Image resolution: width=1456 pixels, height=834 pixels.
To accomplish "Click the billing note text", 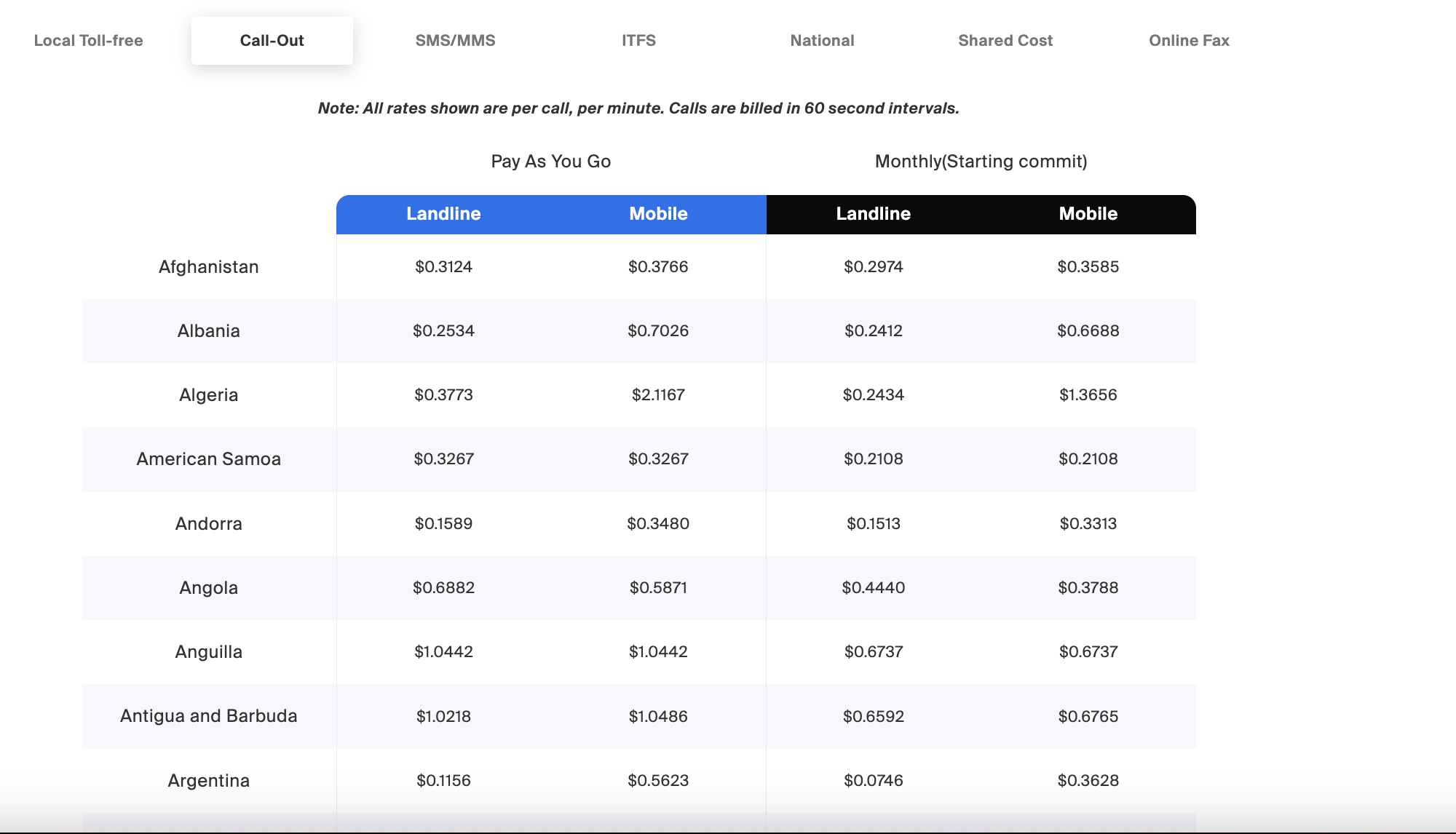I will click(638, 108).
